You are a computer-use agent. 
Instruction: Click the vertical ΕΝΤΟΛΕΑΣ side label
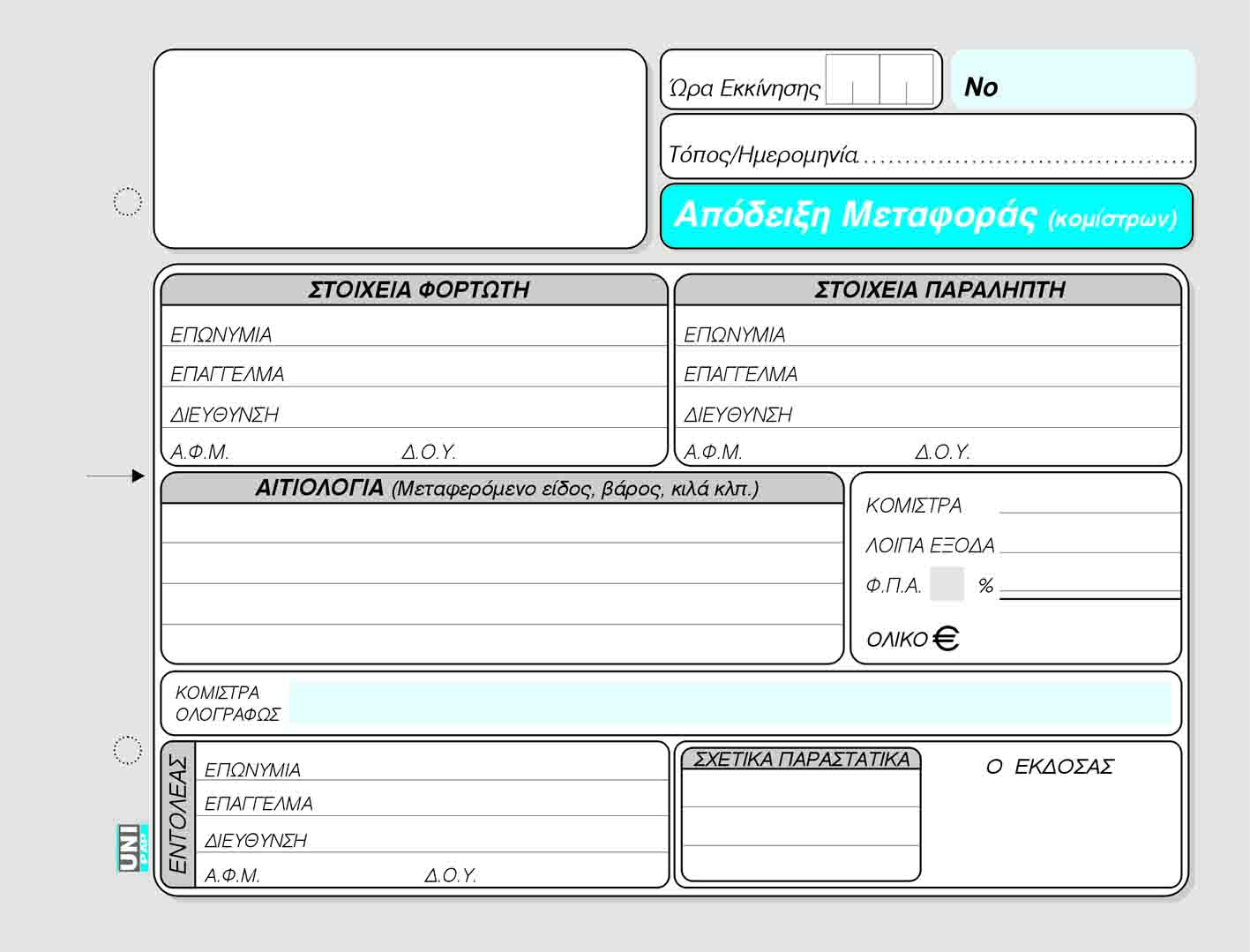click(178, 813)
